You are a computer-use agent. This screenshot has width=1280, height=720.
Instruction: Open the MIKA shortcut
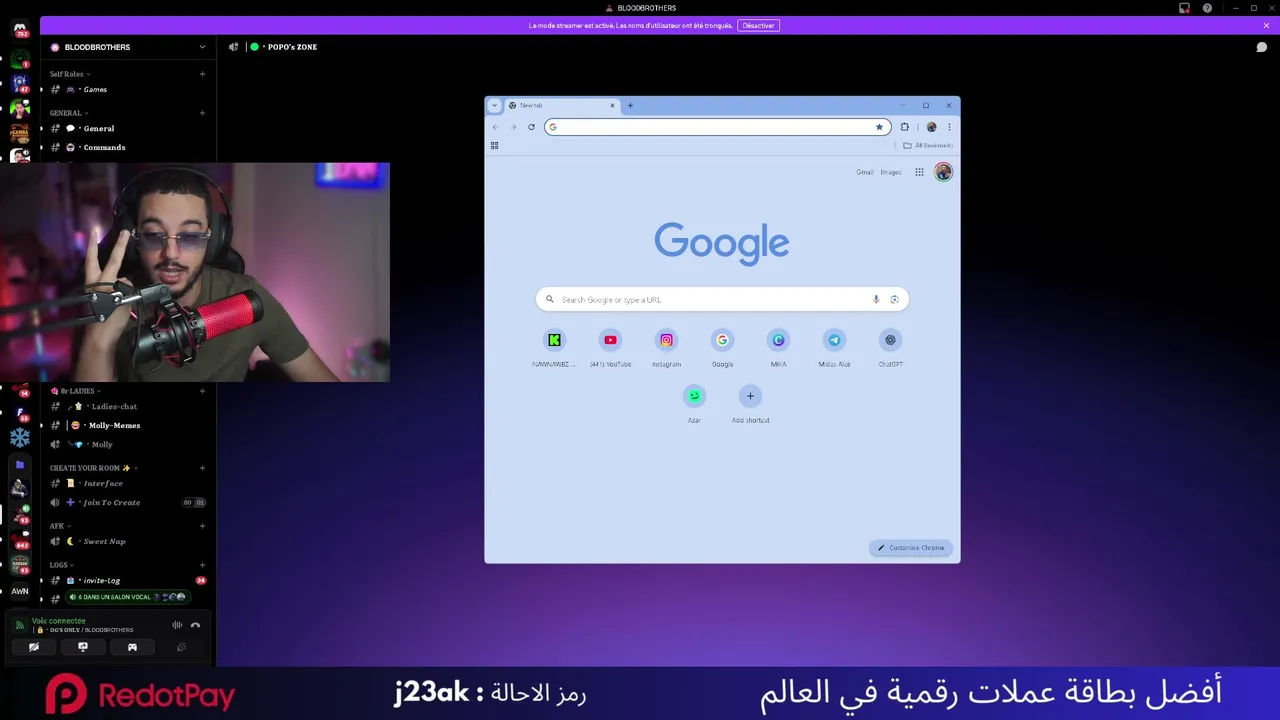click(778, 347)
